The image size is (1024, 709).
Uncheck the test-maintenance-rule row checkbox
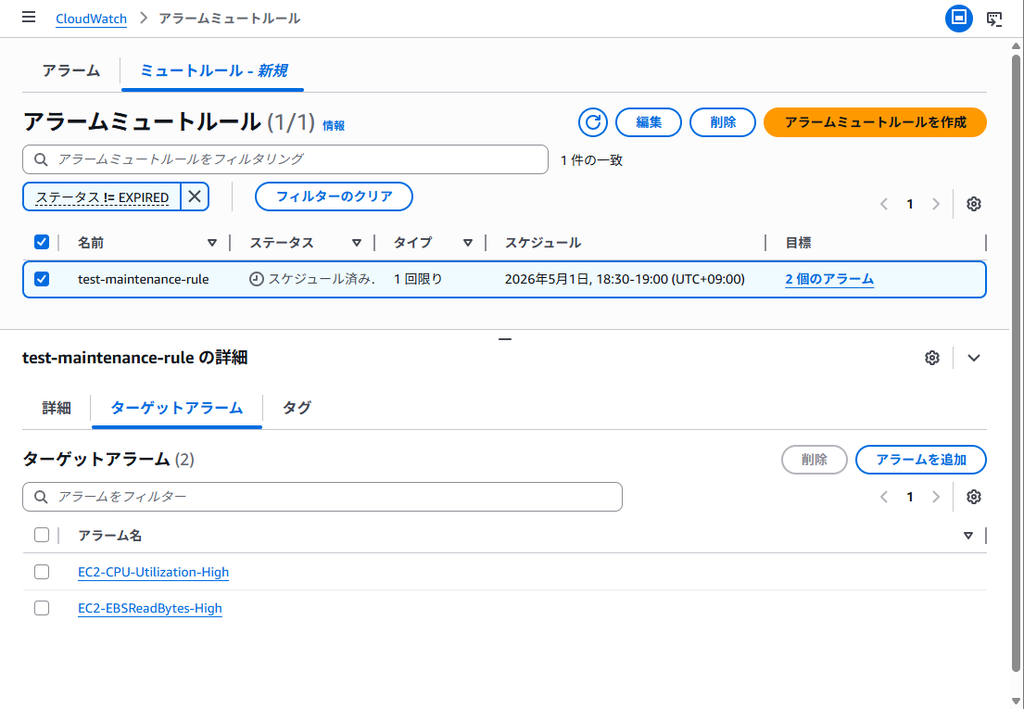(41, 279)
